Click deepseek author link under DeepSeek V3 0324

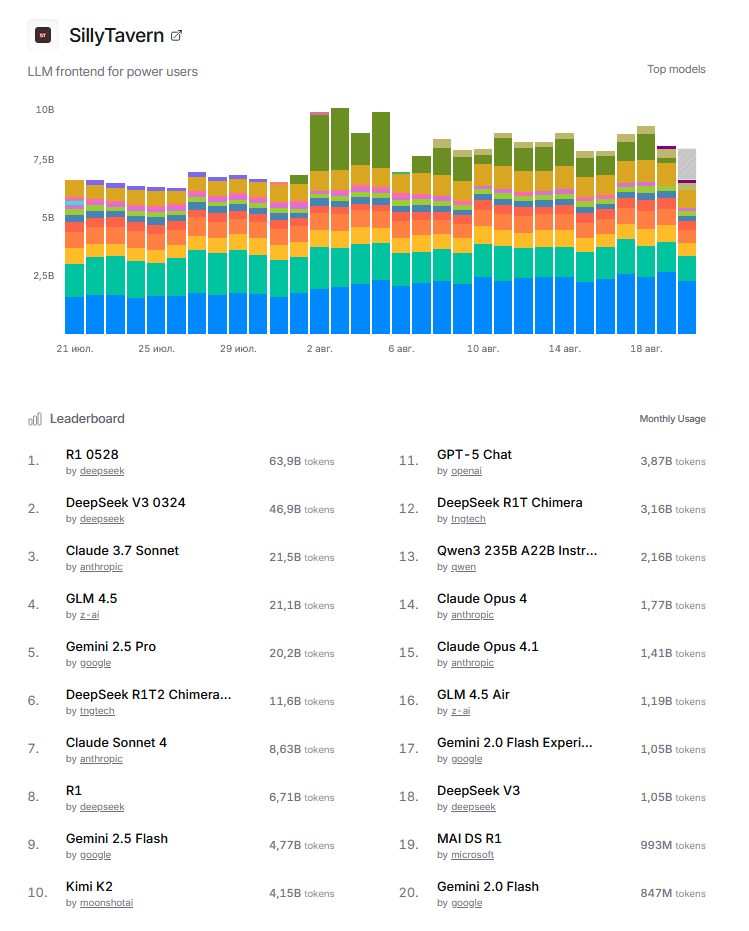pyautogui.click(x=102, y=519)
